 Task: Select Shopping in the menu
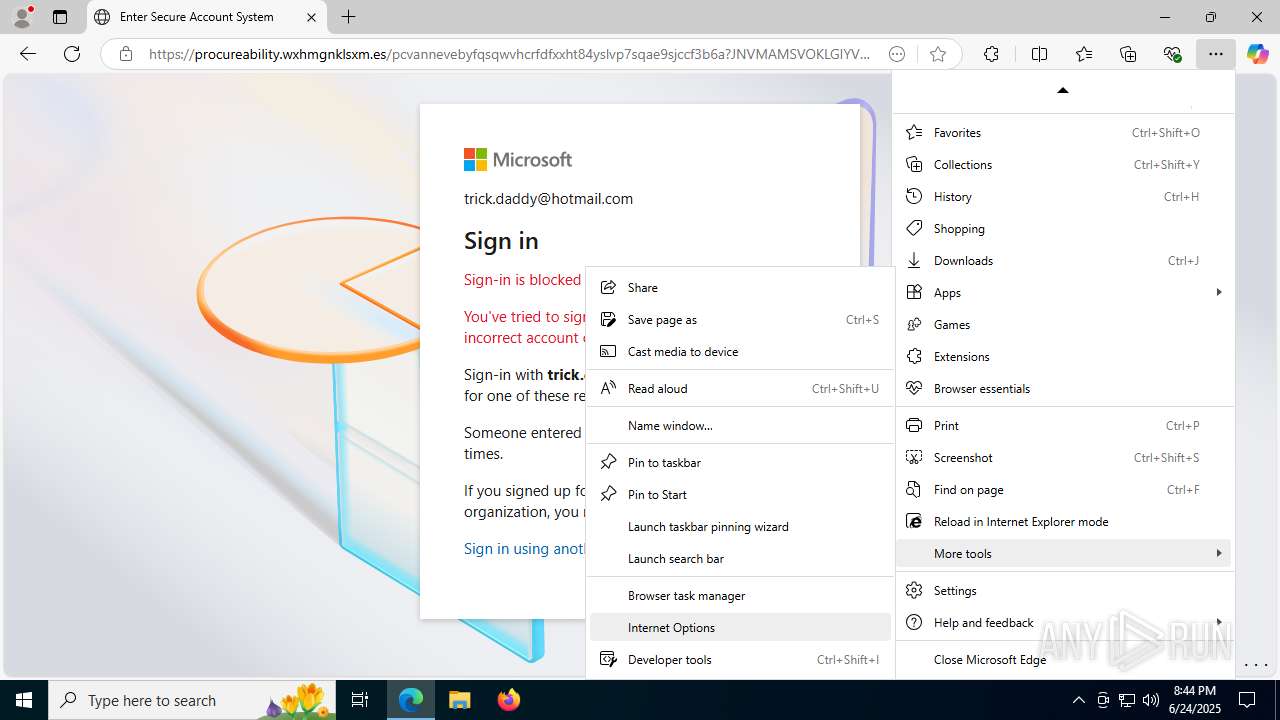tap(1065, 228)
